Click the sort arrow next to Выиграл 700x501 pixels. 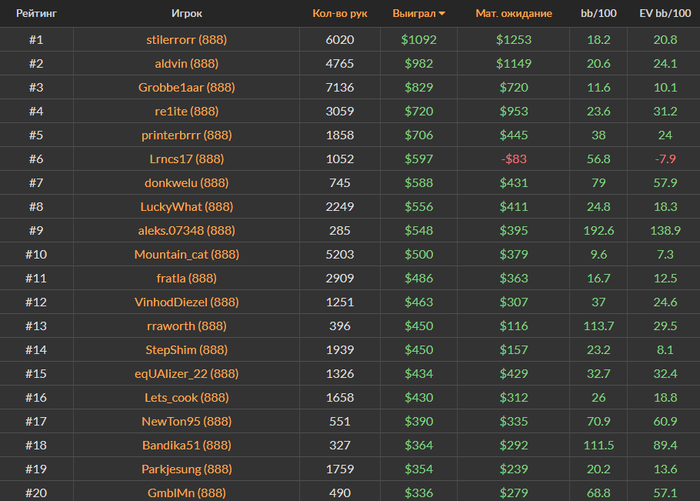point(442,14)
